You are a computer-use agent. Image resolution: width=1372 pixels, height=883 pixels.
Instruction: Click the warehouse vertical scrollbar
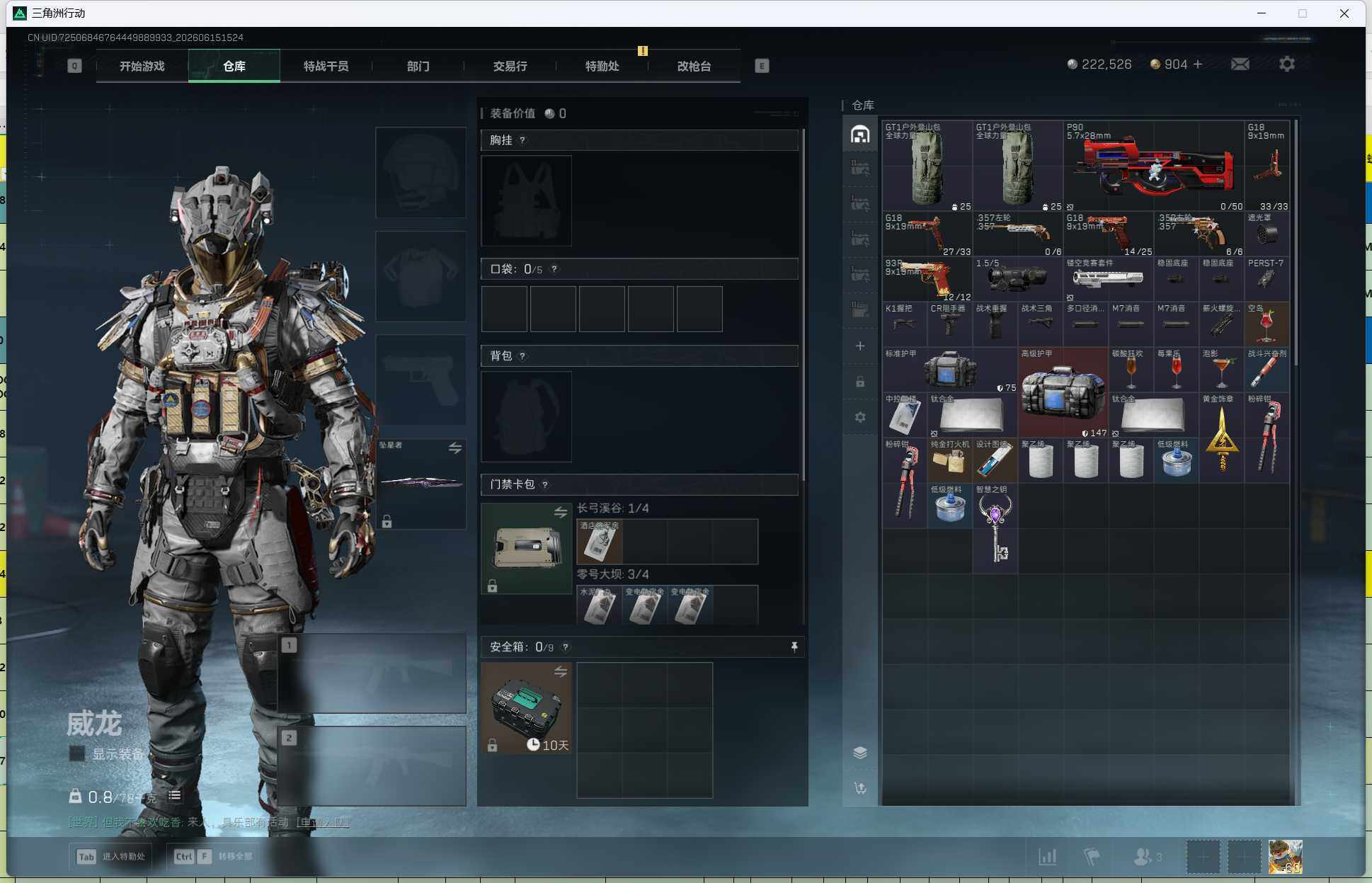point(1296,244)
